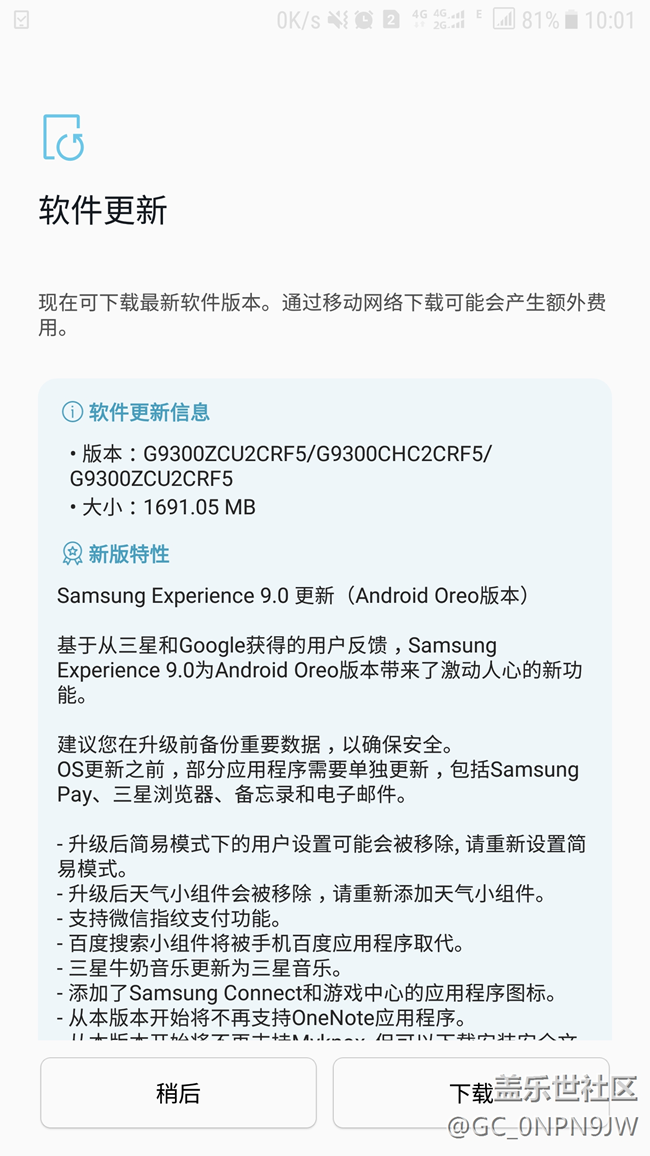
Task: Tap the info icon beside 软件更新信息
Action: [72, 412]
